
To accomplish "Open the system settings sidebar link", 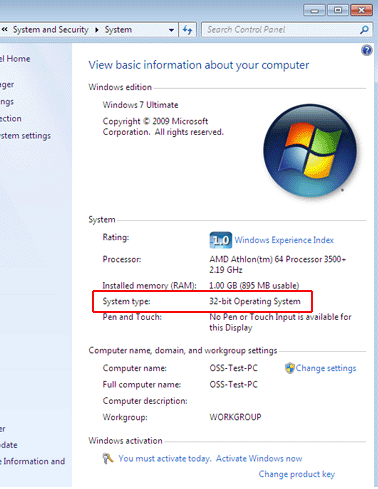I will coord(25,136).
